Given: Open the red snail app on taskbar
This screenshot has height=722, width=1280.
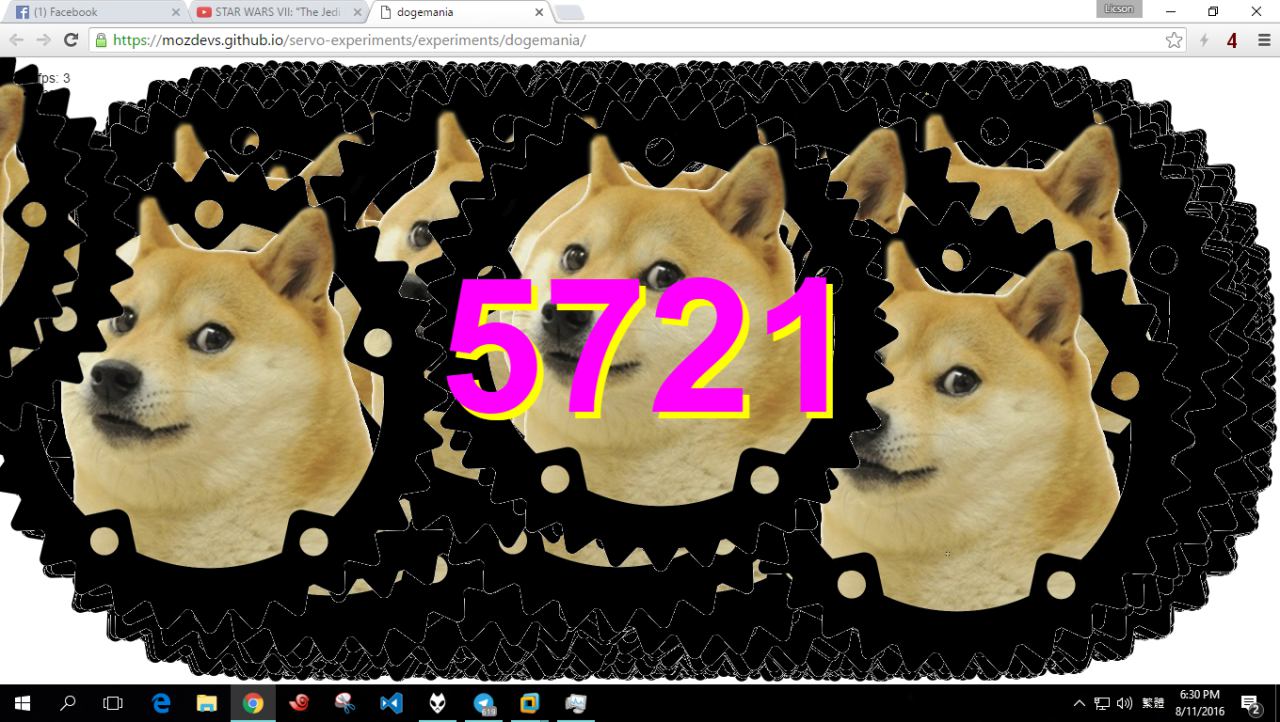Looking at the screenshot, I should click(299, 703).
